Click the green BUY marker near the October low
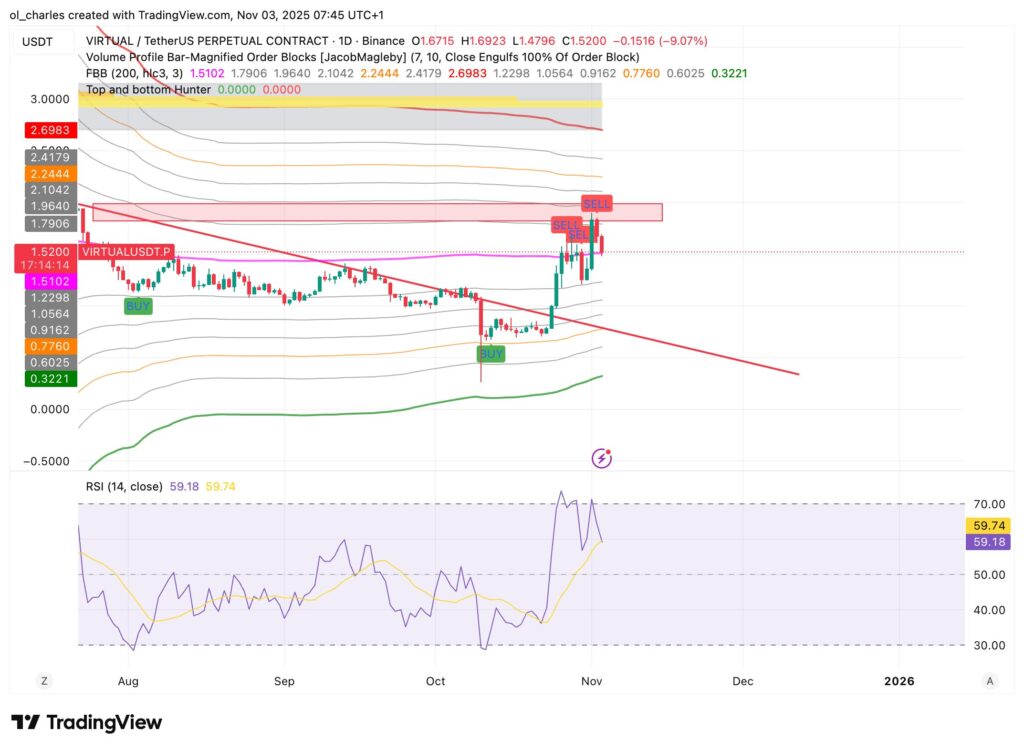Image resolution: width=1024 pixels, height=751 pixels. click(490, 353)
